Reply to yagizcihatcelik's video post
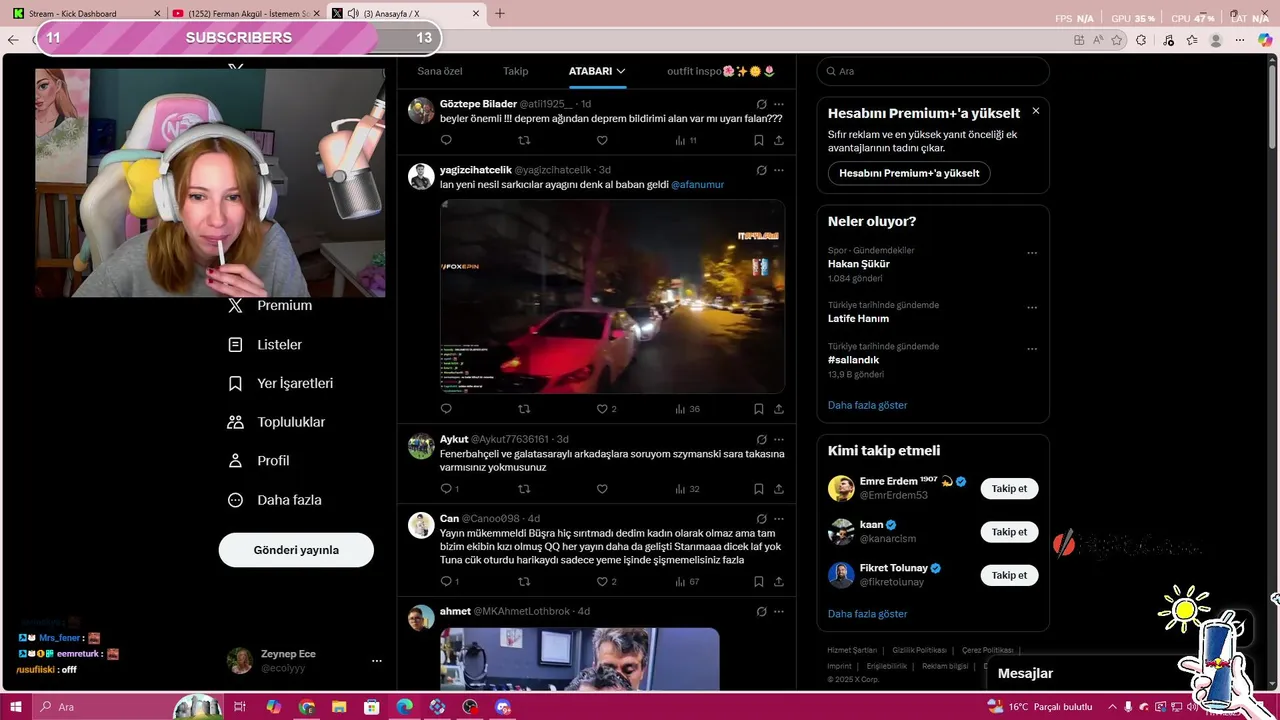1280x720 pixels. point(446,409)
